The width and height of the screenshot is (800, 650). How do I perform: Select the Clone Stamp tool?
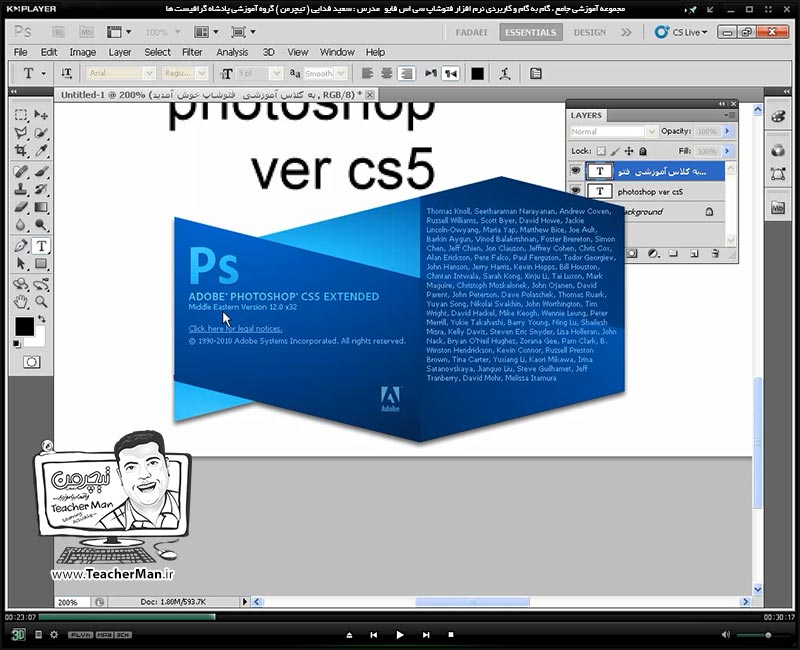coord(21,189)
